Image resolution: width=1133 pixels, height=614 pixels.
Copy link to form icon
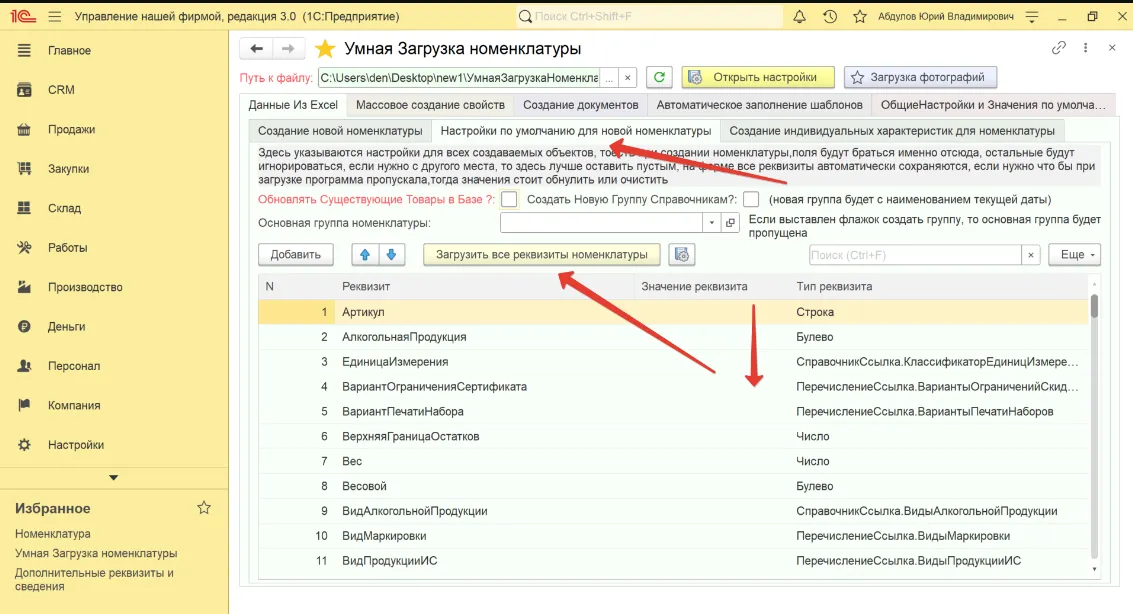tap(1059, 48)
